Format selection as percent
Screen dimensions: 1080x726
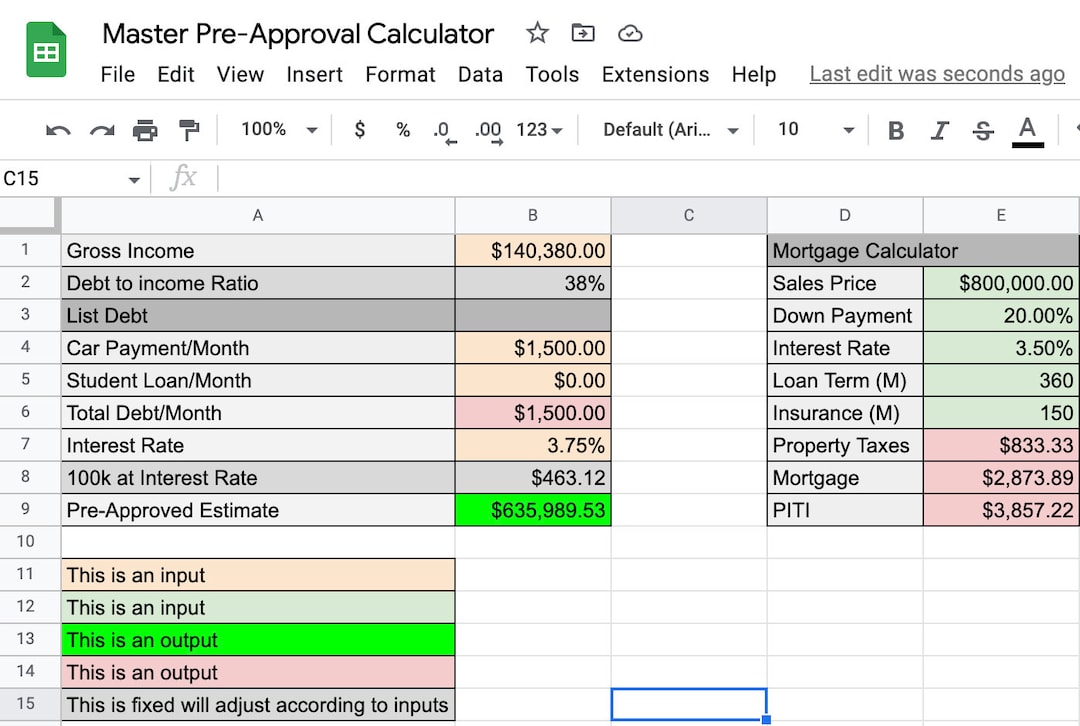tap(402, 129)
